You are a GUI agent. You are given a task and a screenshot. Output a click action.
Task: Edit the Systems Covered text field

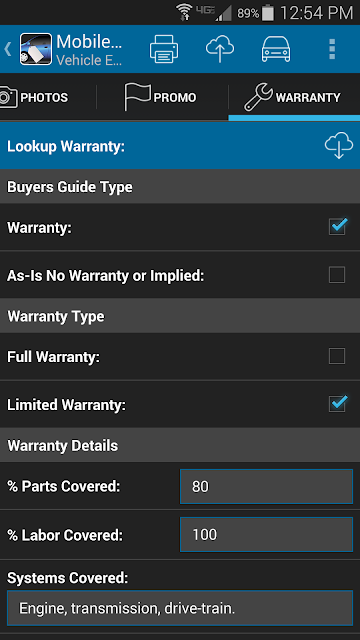pyautogui.click(x=180, y=608)
